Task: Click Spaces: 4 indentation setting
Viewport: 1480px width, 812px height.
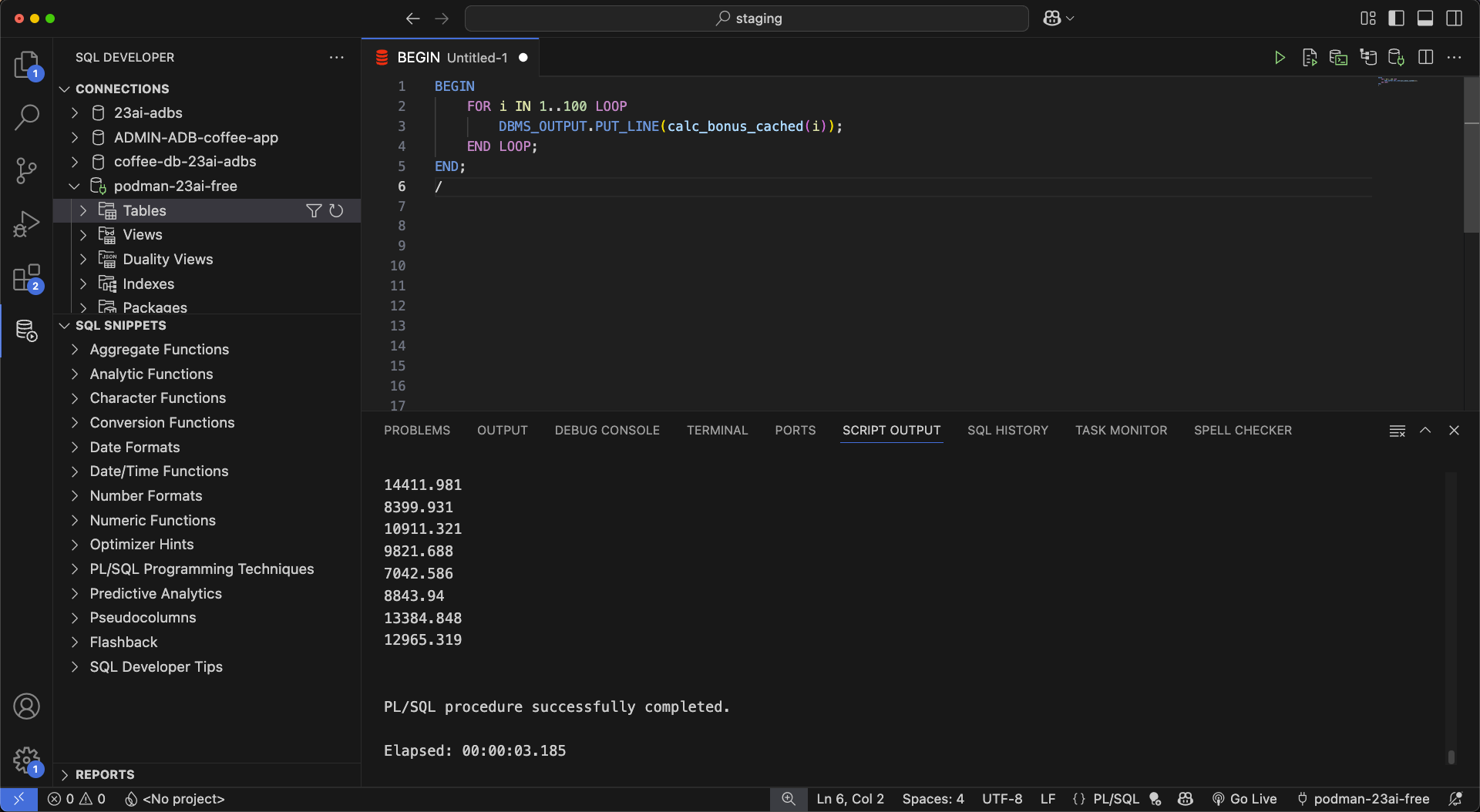Action: [933, 799]
